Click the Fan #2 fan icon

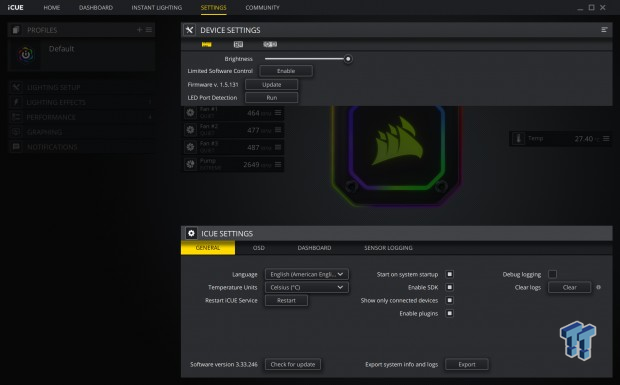tap(190, 130)
